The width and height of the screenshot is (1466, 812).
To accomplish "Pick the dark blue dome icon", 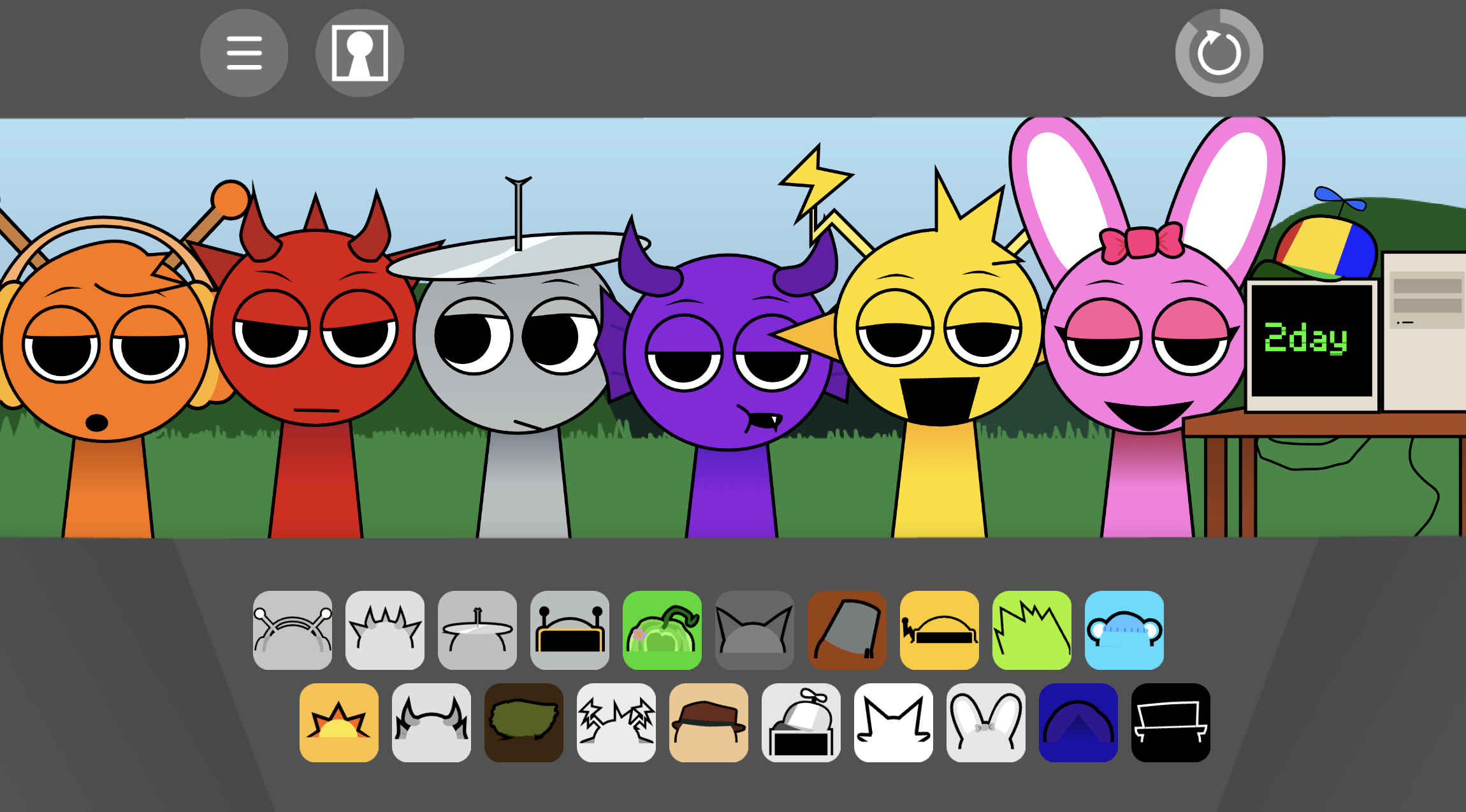I will (1078, 723).
